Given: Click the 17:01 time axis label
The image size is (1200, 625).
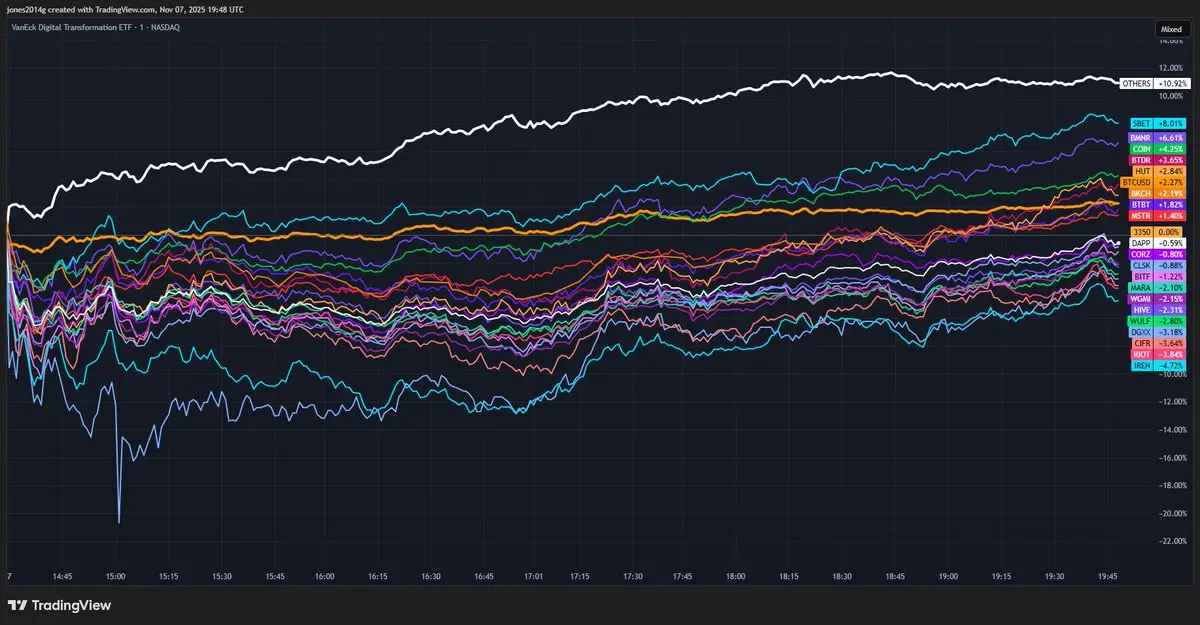Looking at the screenshot, I should (534, 577).
